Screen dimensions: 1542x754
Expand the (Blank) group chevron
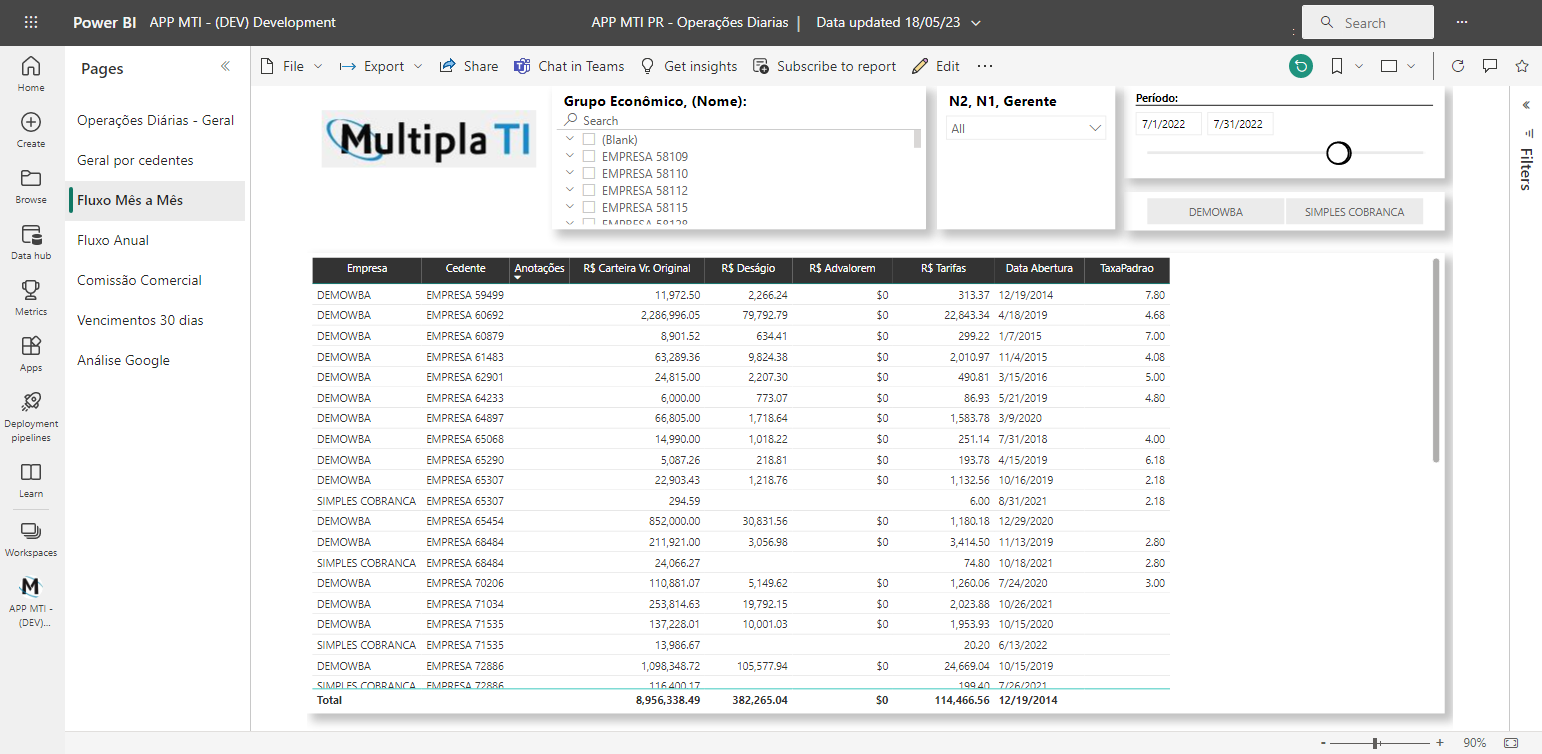[570, 140]
